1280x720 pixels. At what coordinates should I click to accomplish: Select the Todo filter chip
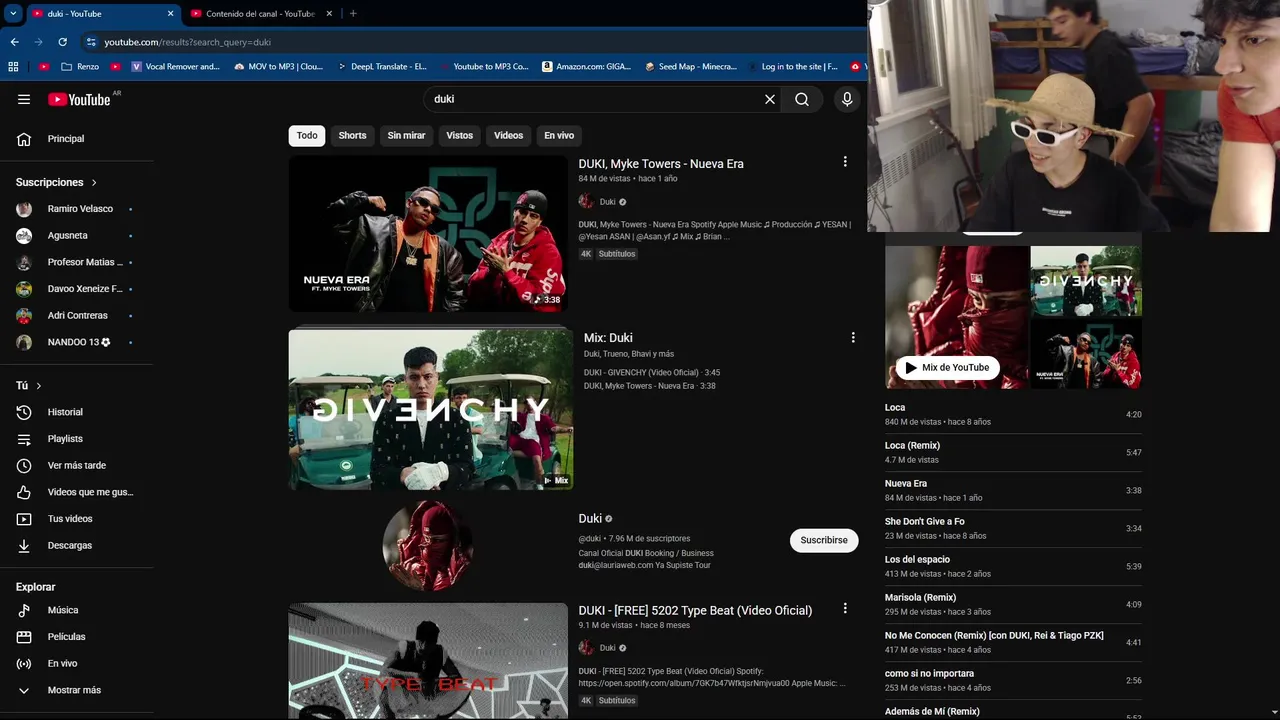point(307,135)
